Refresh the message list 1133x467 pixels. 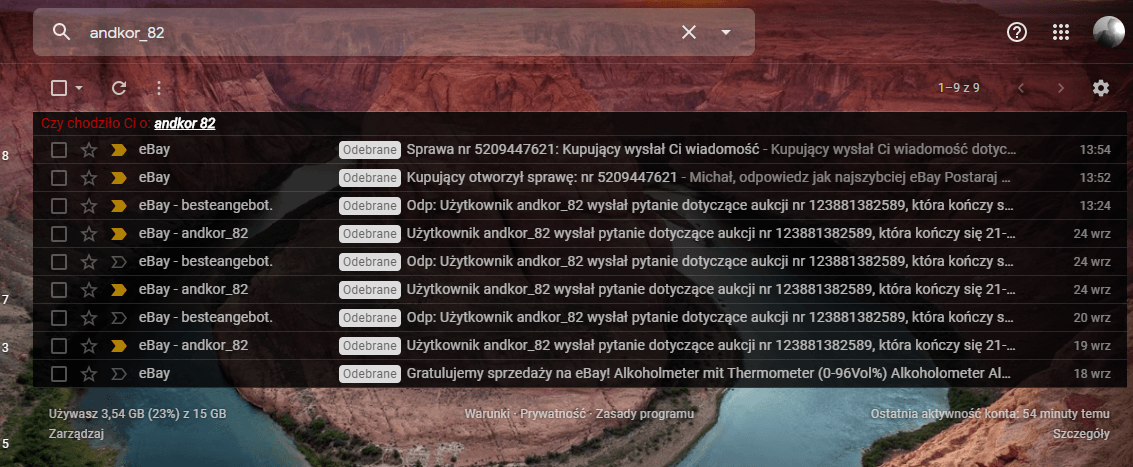[119, 88]
